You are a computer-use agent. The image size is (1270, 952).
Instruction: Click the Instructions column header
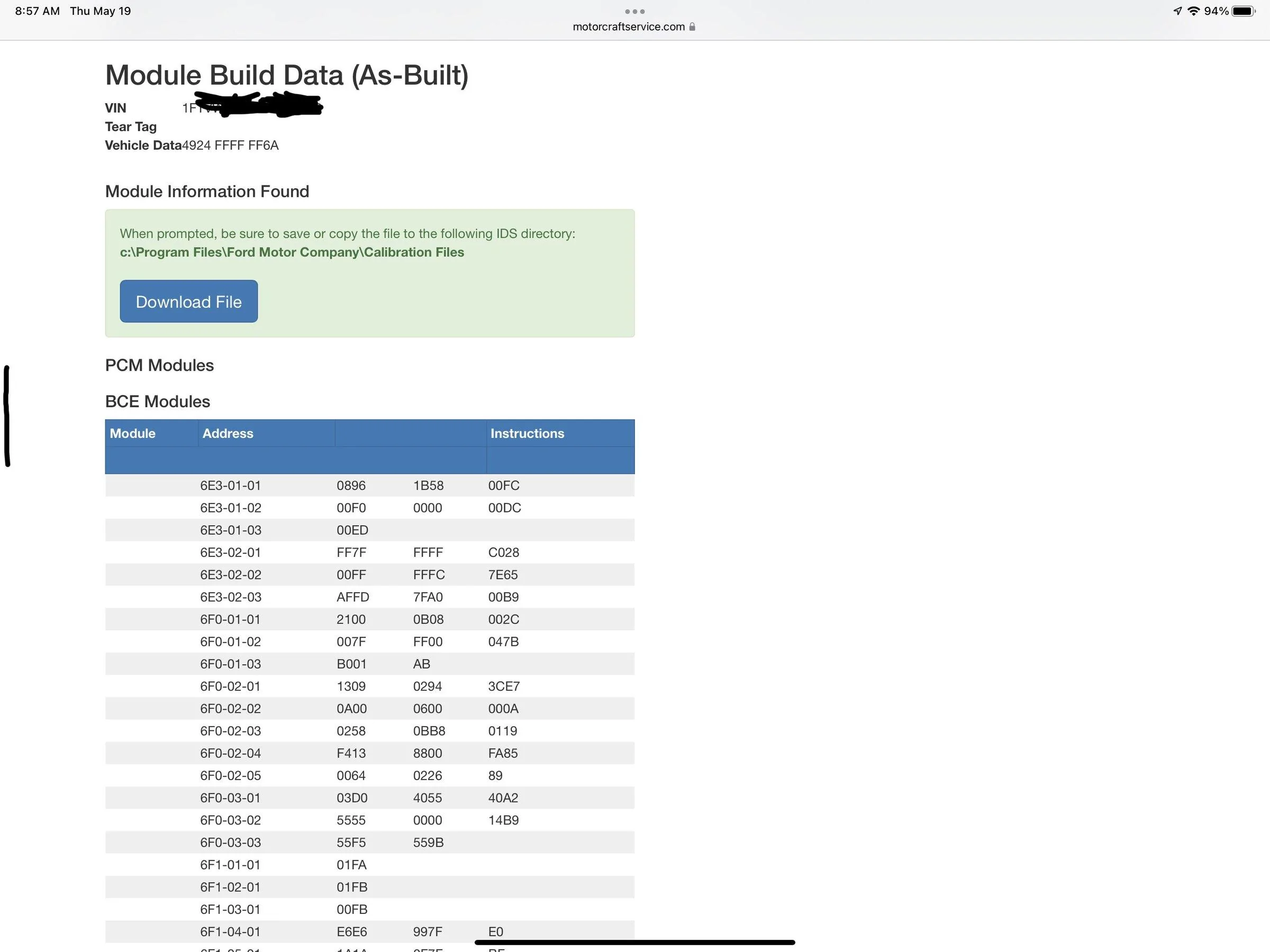[527, 433]
